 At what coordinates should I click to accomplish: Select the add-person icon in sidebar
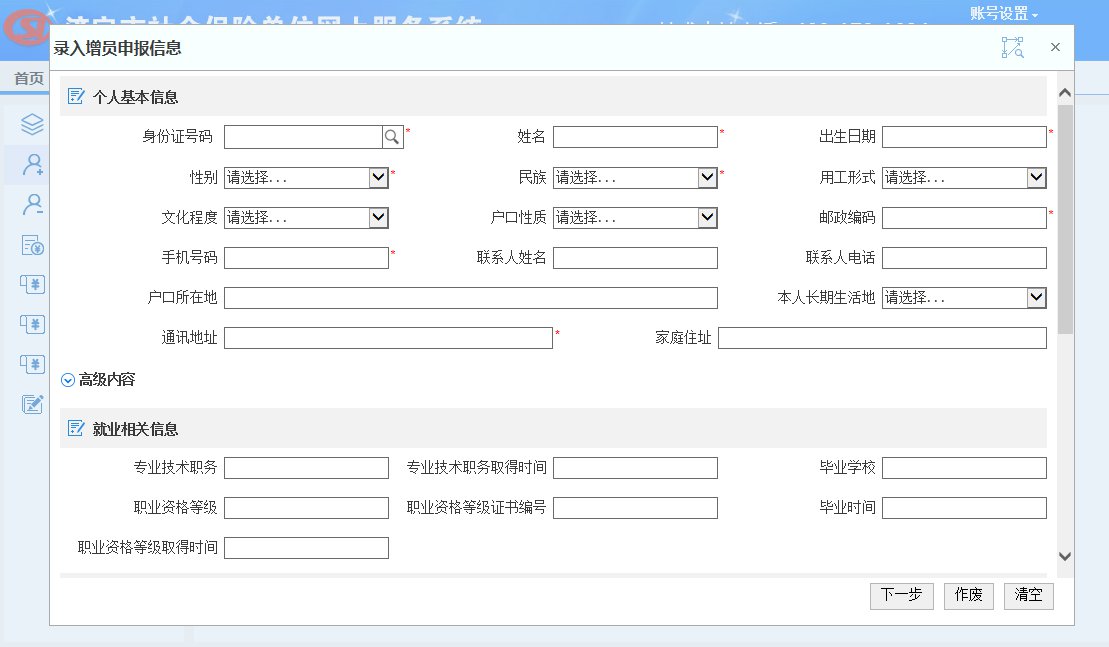pyautogui.click(x=33, y=164)
